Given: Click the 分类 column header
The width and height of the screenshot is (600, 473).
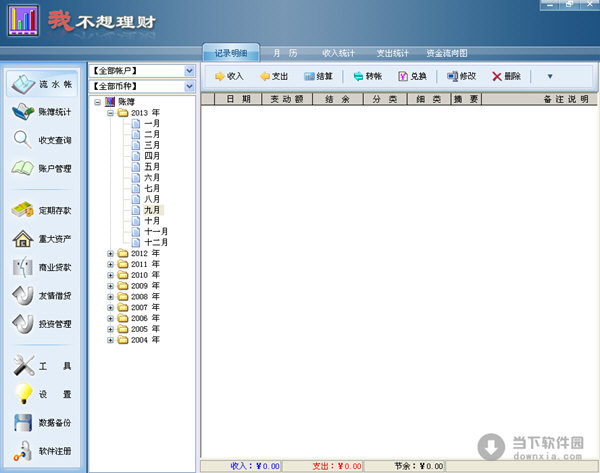Looking at the screenshot, I should pos(385,99).
